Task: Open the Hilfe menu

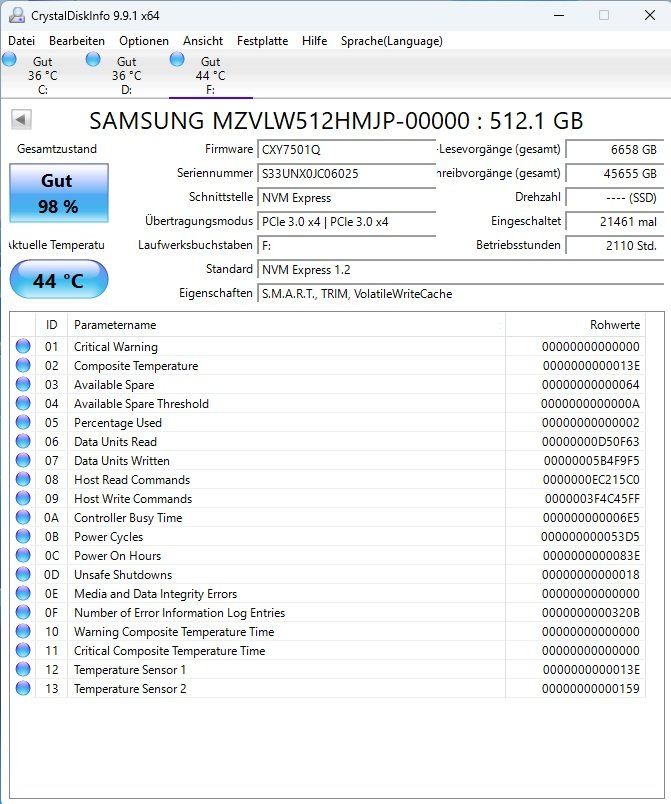Action: 314,41
